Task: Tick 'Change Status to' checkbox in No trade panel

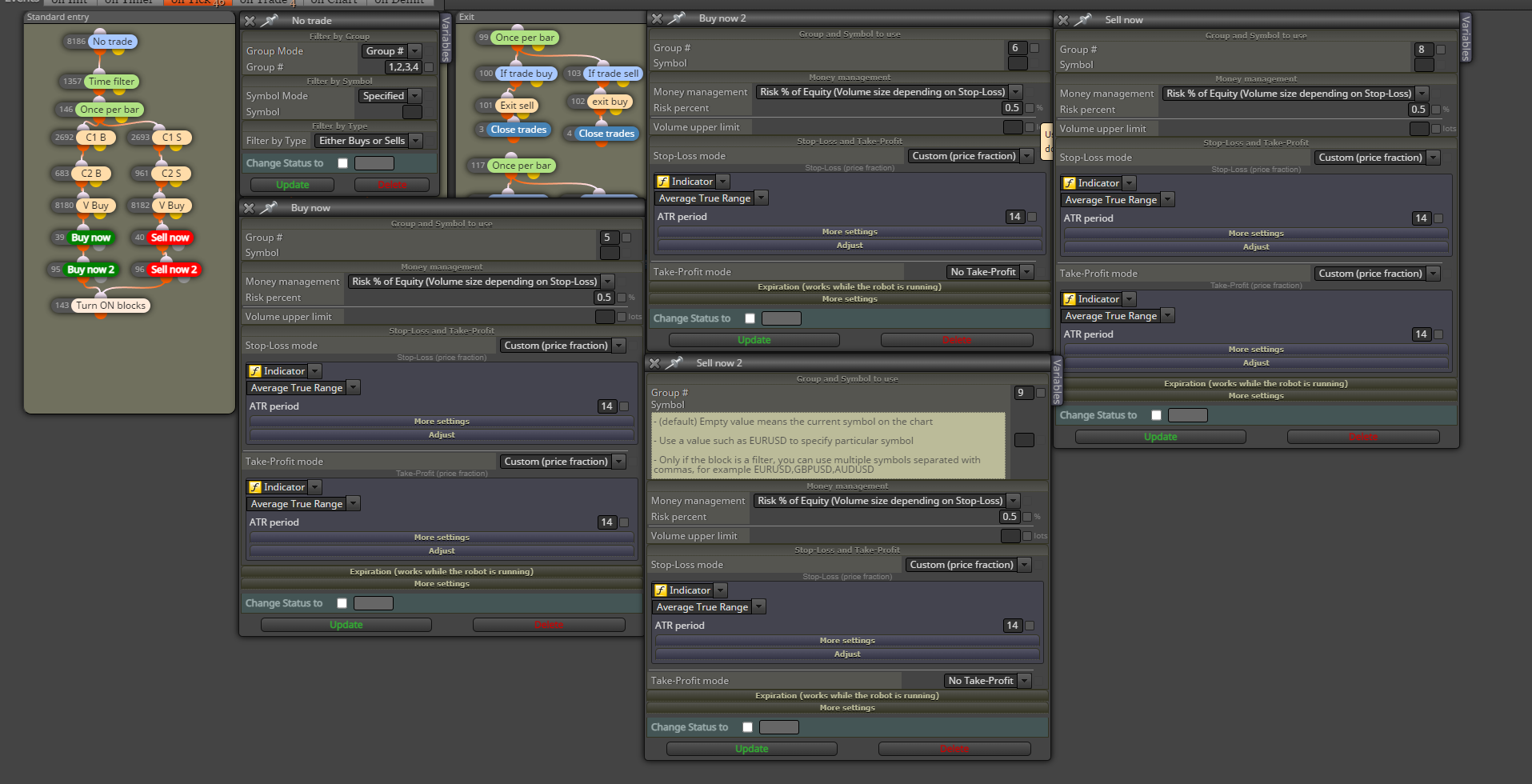Action: tap(342, 163)
